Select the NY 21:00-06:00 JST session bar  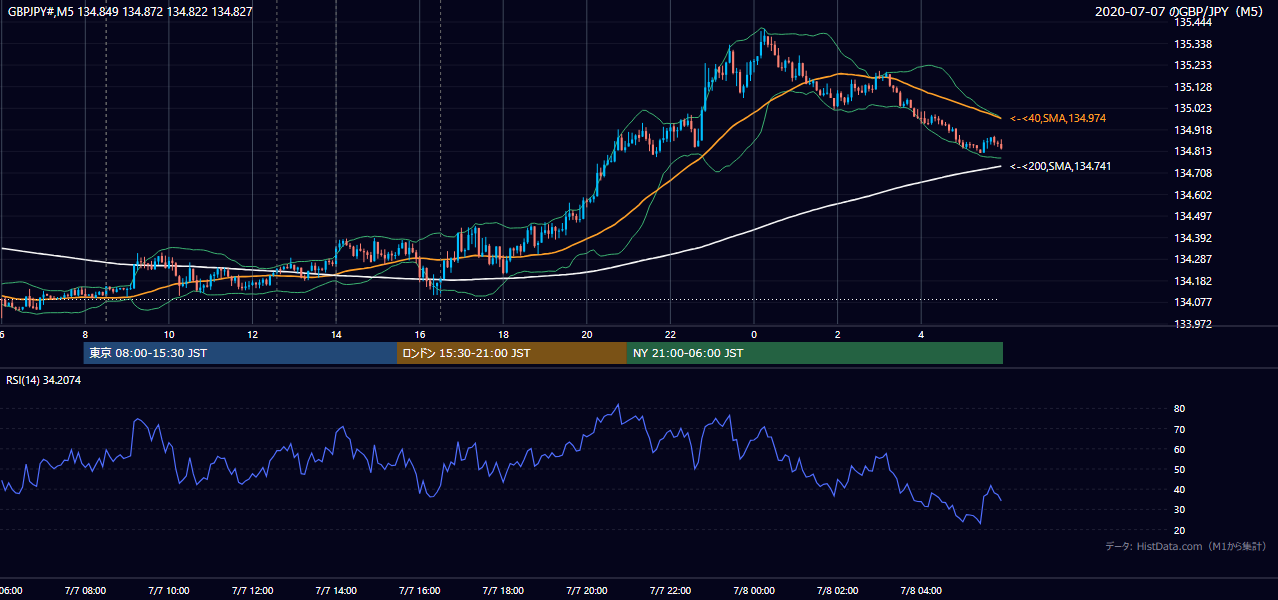tap(815, 353)
